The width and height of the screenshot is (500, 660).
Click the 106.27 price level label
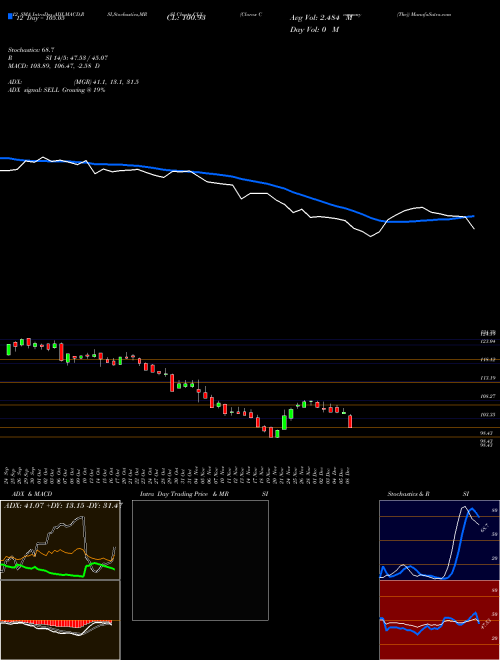point(488,396)
